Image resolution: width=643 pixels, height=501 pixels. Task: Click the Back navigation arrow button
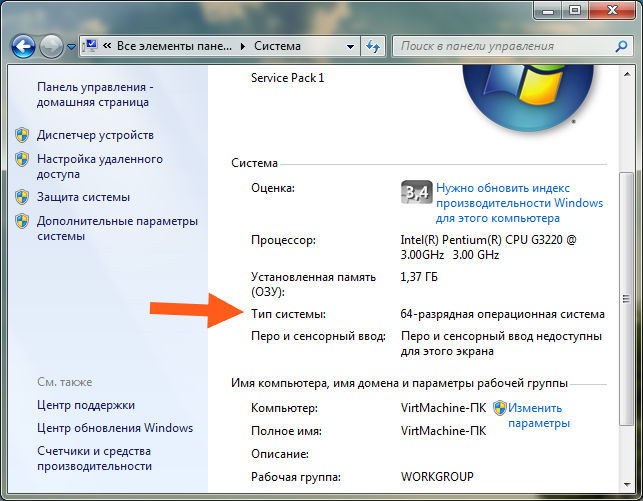(x=23, y=46)
